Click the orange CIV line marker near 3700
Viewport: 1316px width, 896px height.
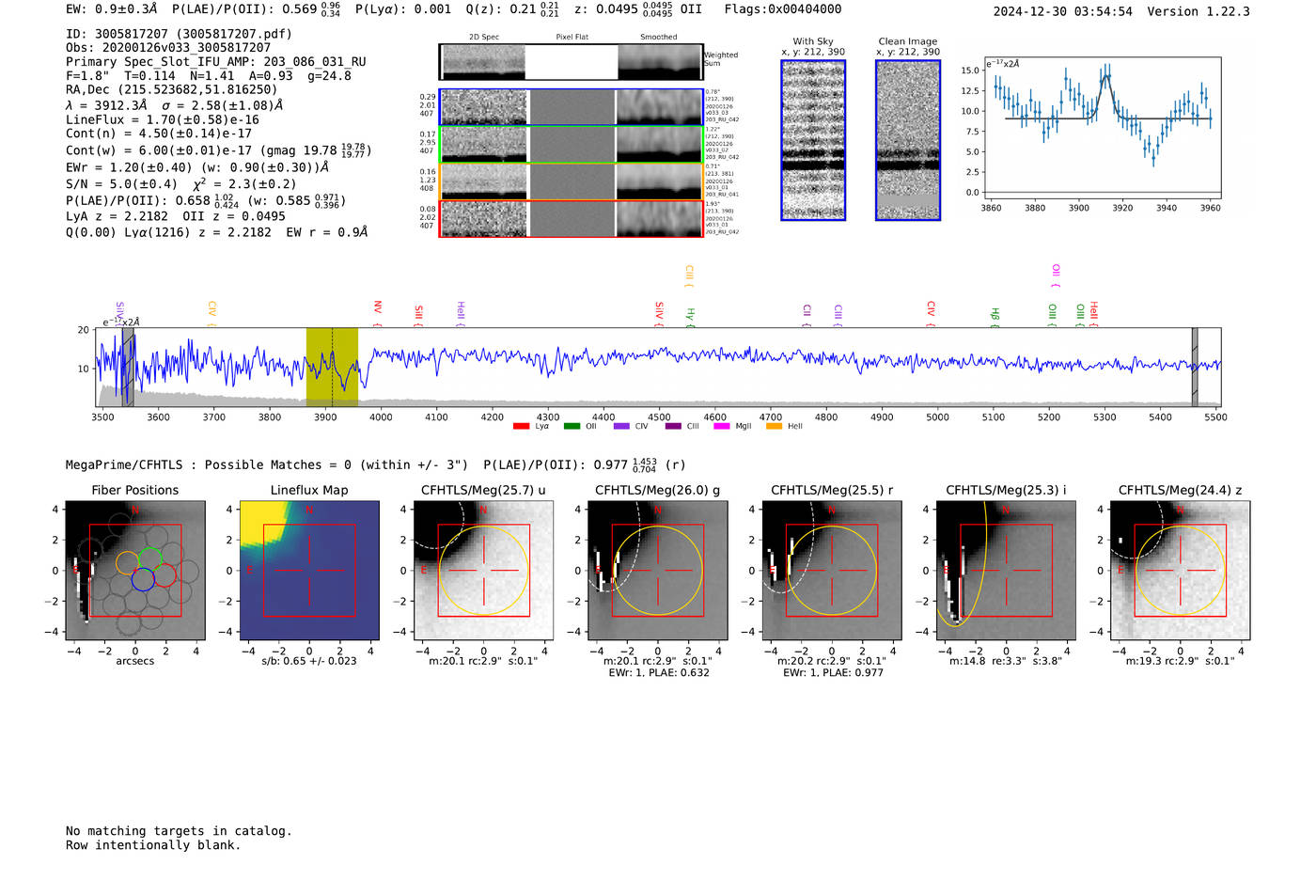pos(212,314)
